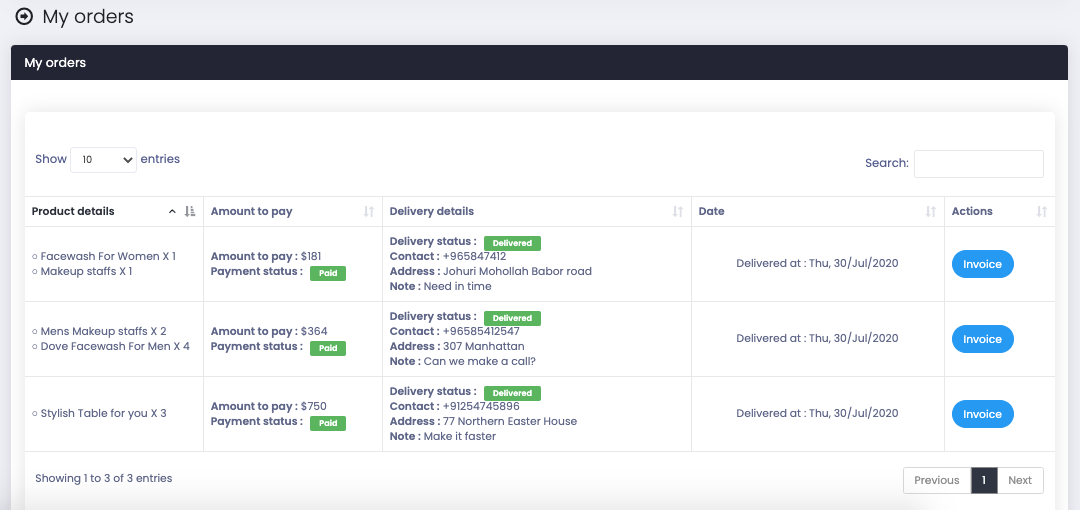
Task: Open the Show entries dropdown
Action: tap(103, 159)
